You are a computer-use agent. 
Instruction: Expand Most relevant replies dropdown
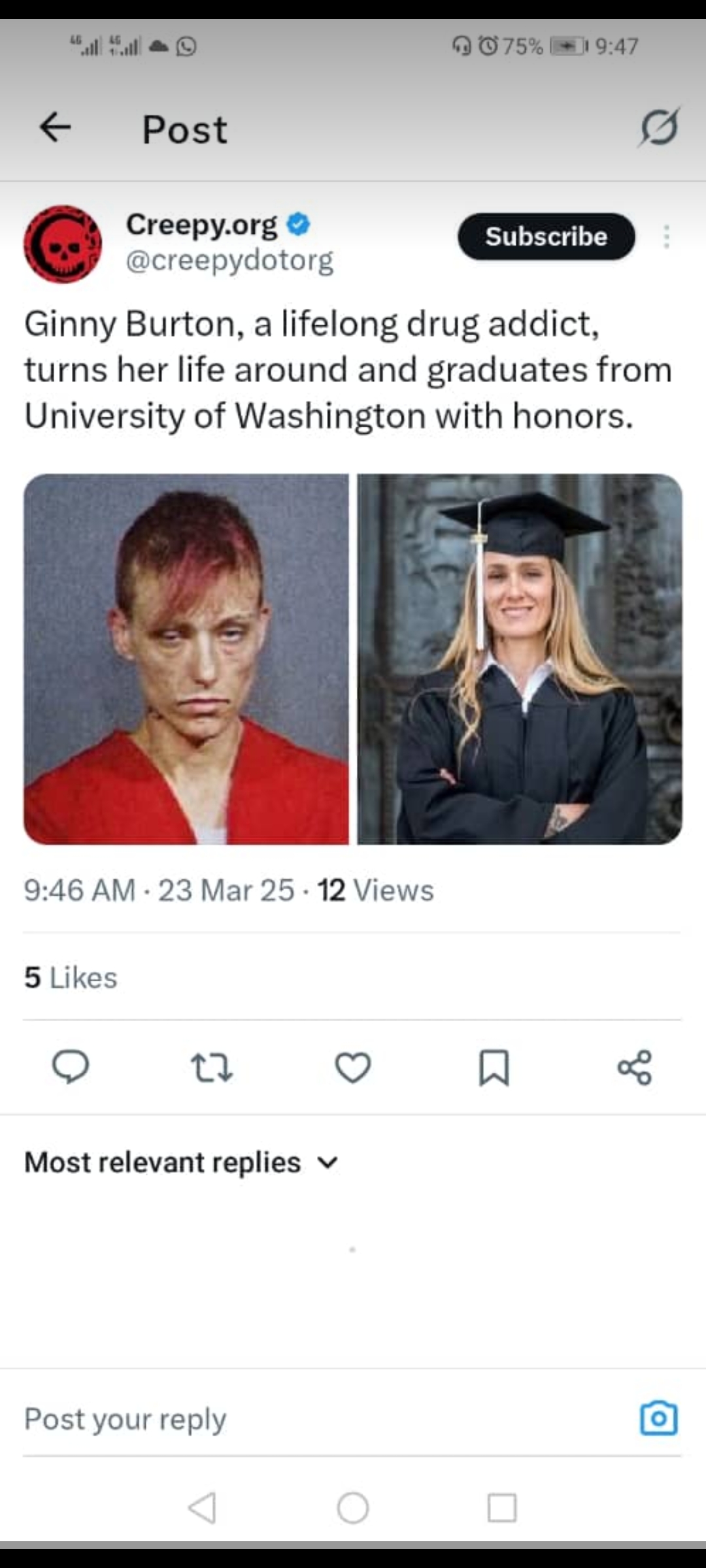tap(181, 1162)
